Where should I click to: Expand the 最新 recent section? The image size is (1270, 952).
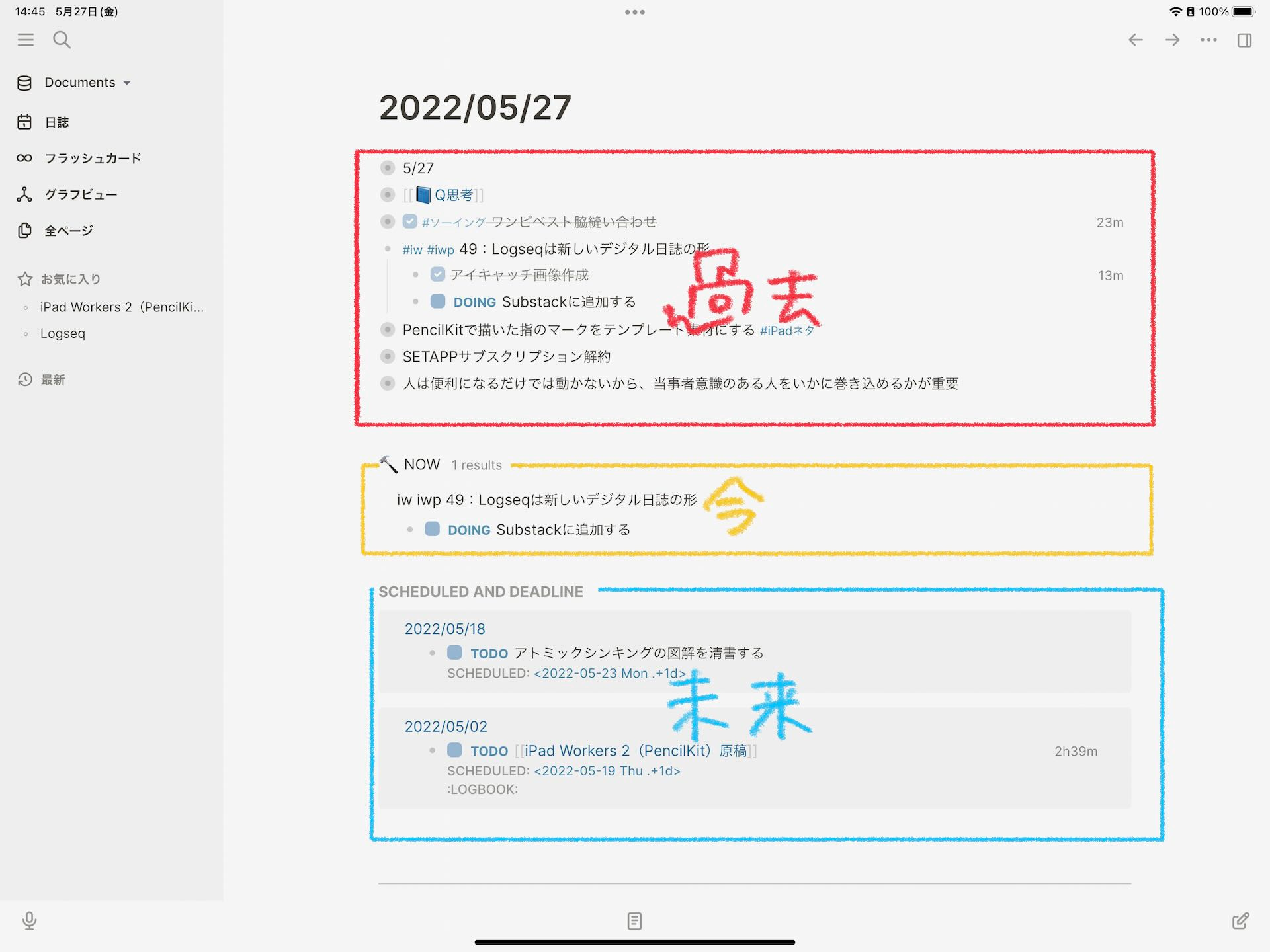(x=53, y=379)
